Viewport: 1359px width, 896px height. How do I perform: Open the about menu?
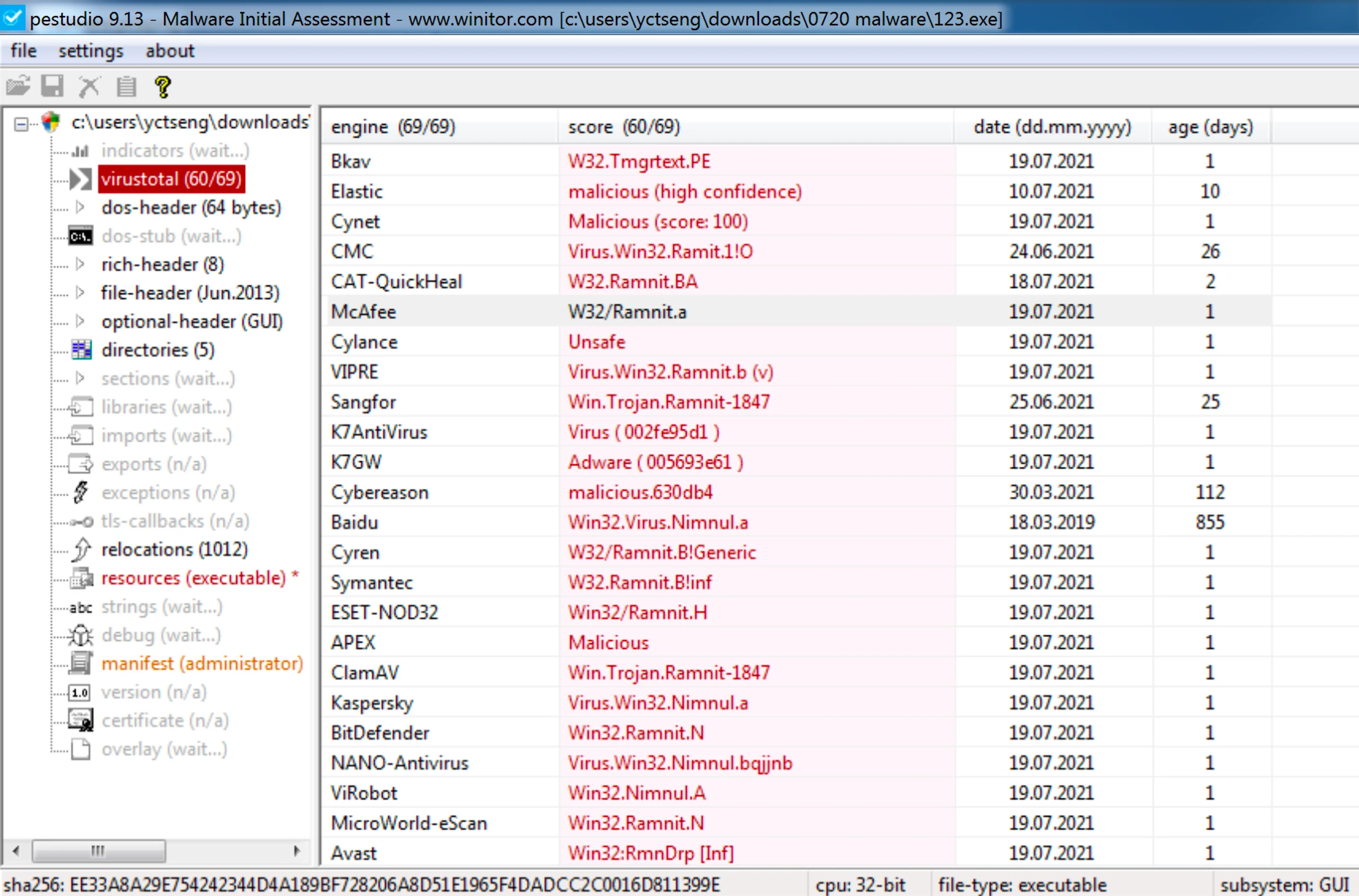point(169,50)
